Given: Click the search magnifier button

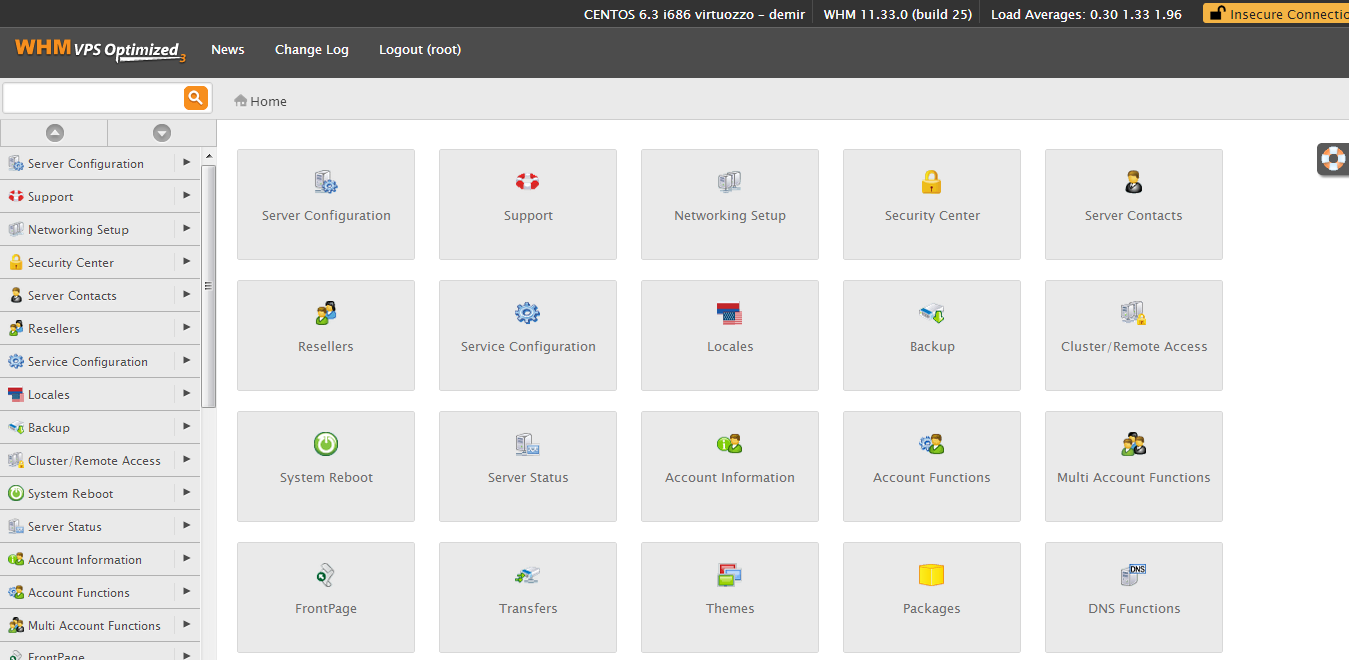Looking at the screenshot, I should click(195, 97).
